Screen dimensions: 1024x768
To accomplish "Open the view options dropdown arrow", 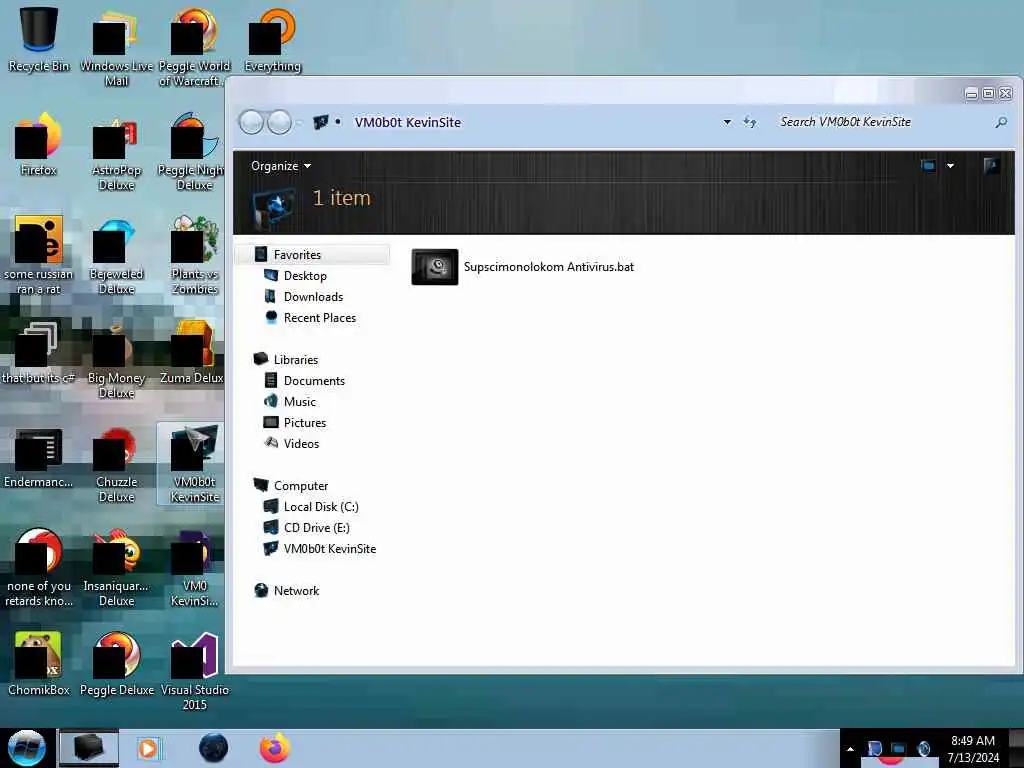I will point(950,166).
